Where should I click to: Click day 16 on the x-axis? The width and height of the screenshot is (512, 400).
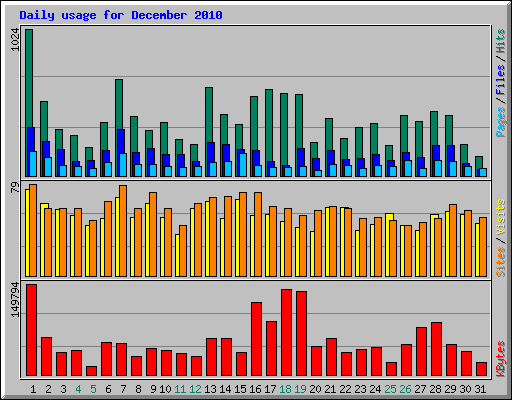click(x=255, y=389)
